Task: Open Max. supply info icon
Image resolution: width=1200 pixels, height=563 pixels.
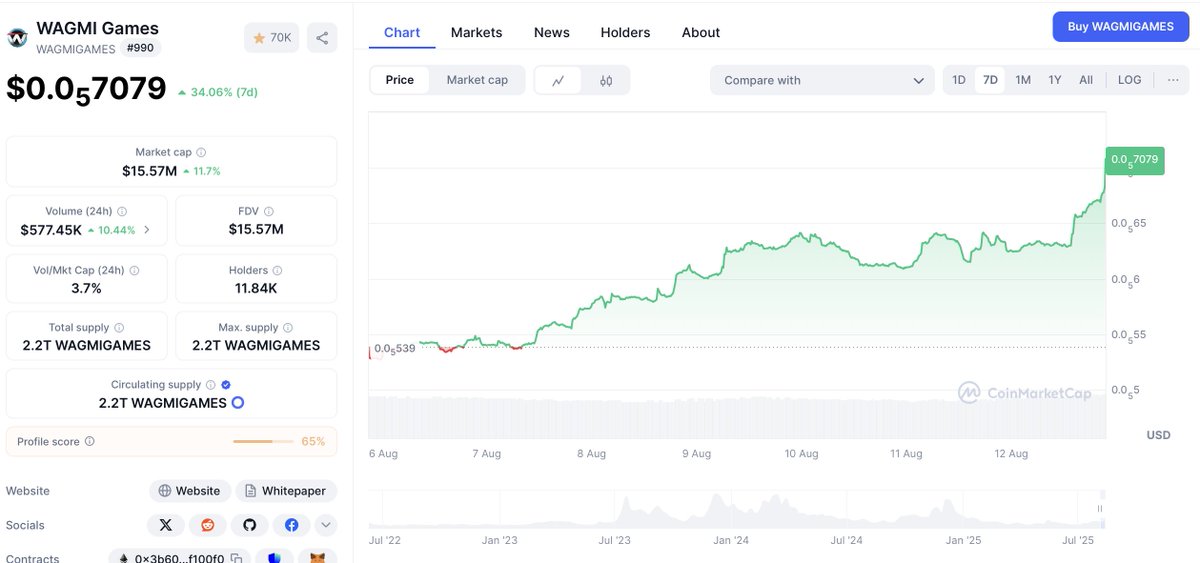Action: (288, 328)
